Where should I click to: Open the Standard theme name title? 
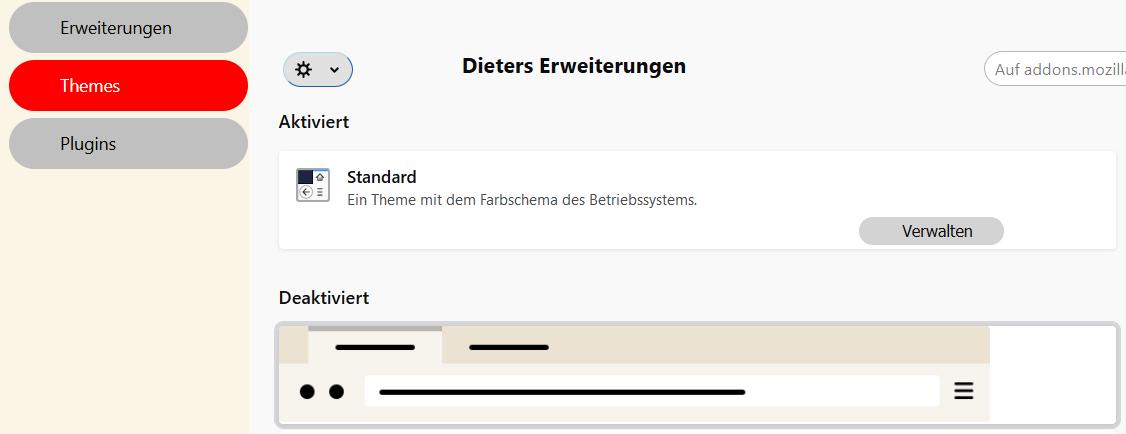click(381, 177)
